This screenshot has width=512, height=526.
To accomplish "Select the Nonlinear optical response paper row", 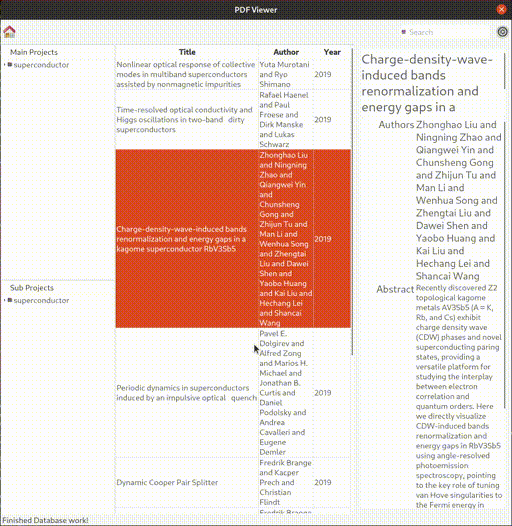I will (x=233, y=74).
